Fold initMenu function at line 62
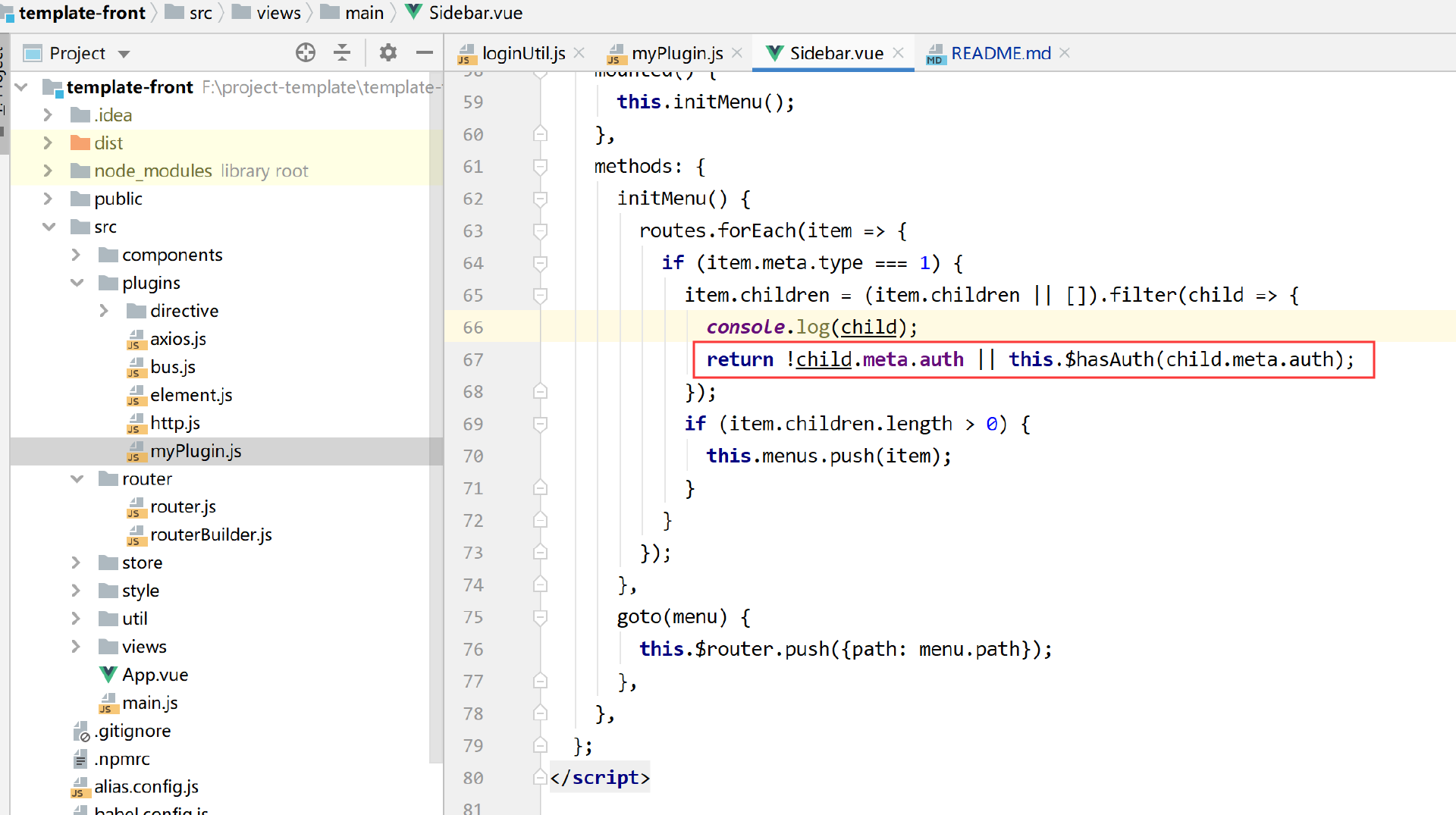The image size is (1456, 815). 540,199
